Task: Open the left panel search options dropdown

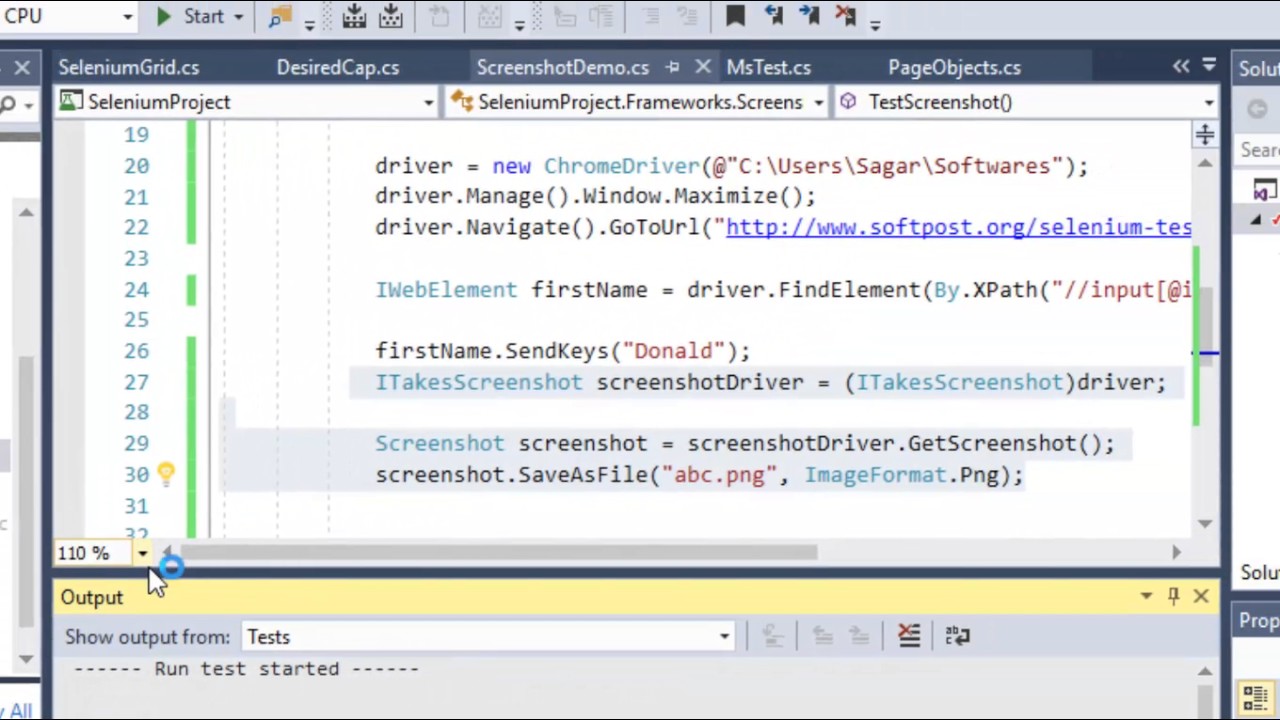Action: coord(27,104)
